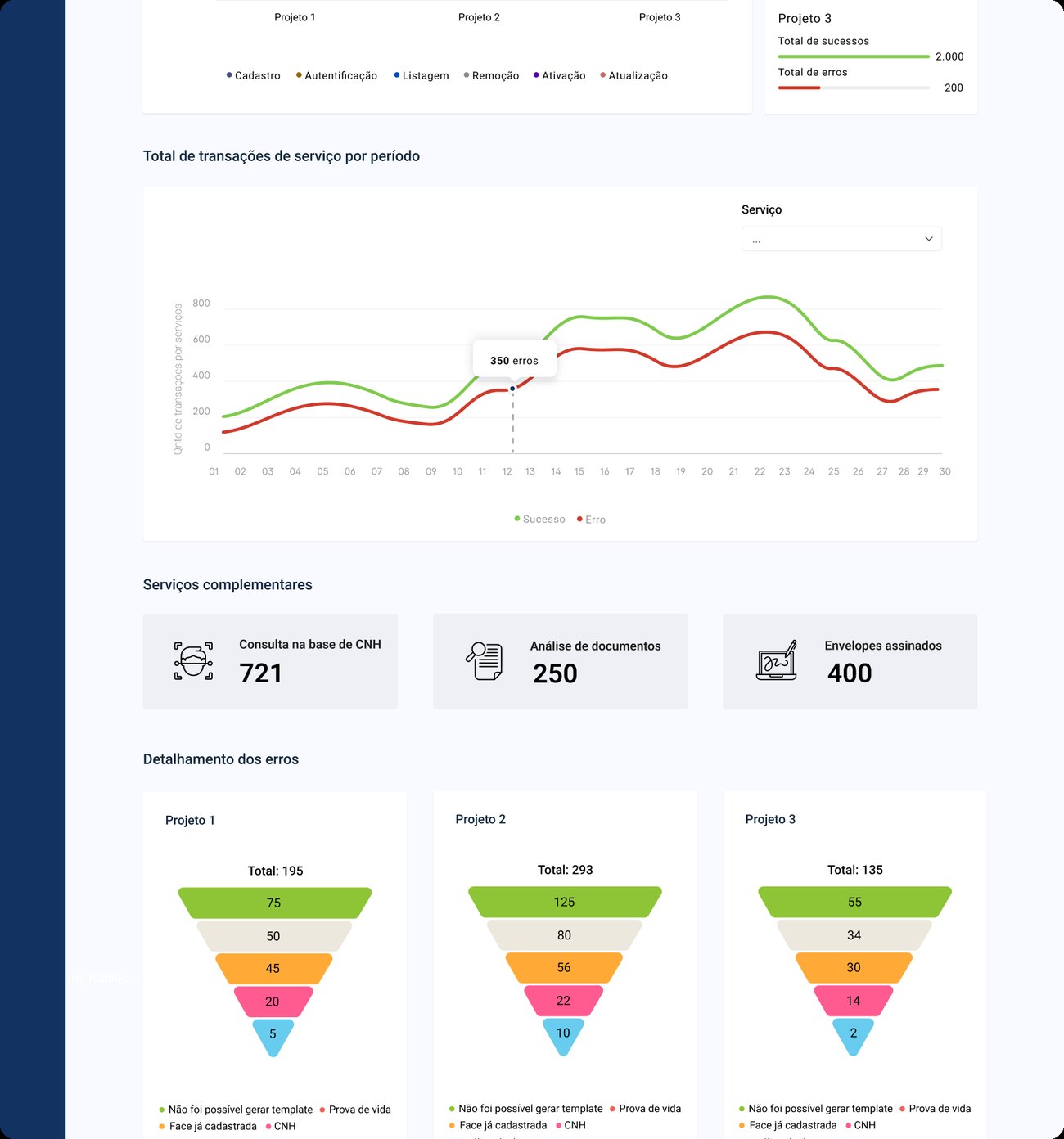Click the 350 erros data point on chart
Image resolution: width=1064 pixels, height=1139 pixels.
pos(512,389)
